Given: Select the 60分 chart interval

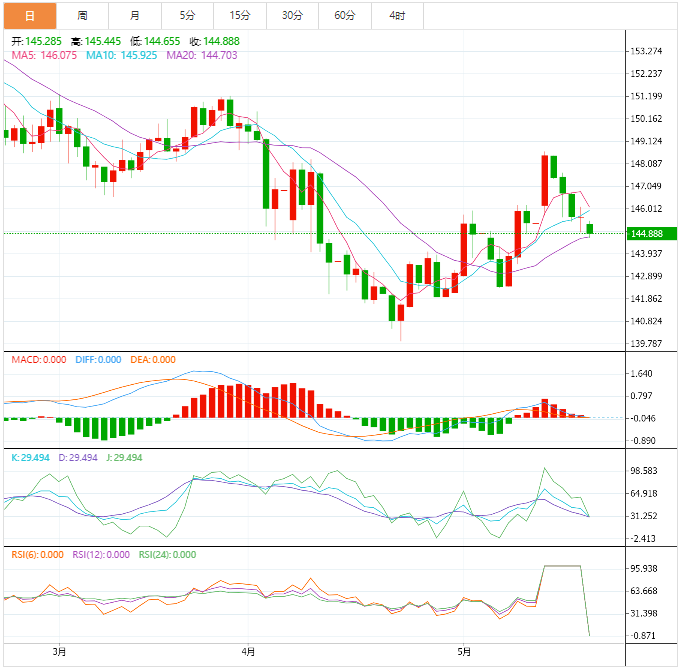Looking at the screenshot, I should [x=345, y=16].
